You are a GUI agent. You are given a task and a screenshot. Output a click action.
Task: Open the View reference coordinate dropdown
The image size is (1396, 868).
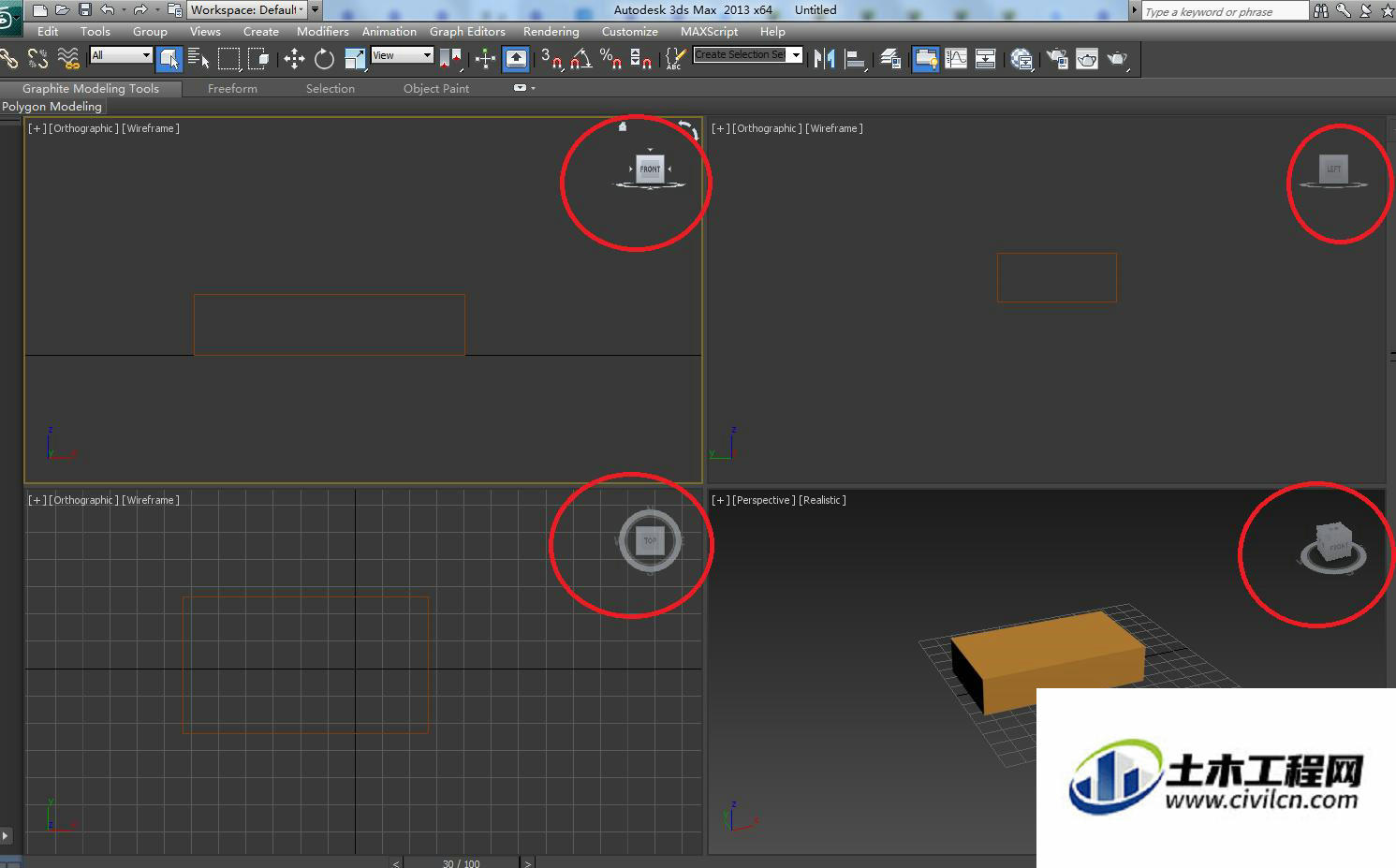[x=402, y=55]
